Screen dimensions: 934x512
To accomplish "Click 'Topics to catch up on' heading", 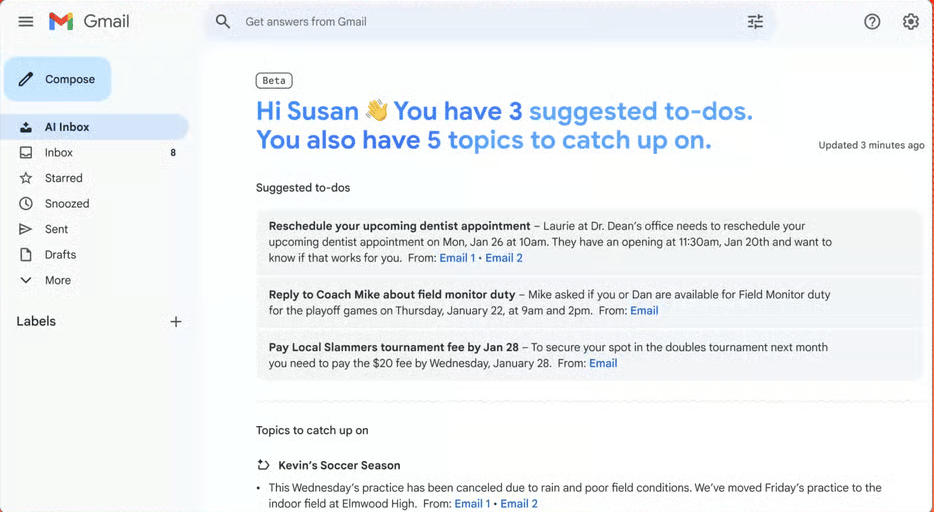I will [x=312, y=430].
